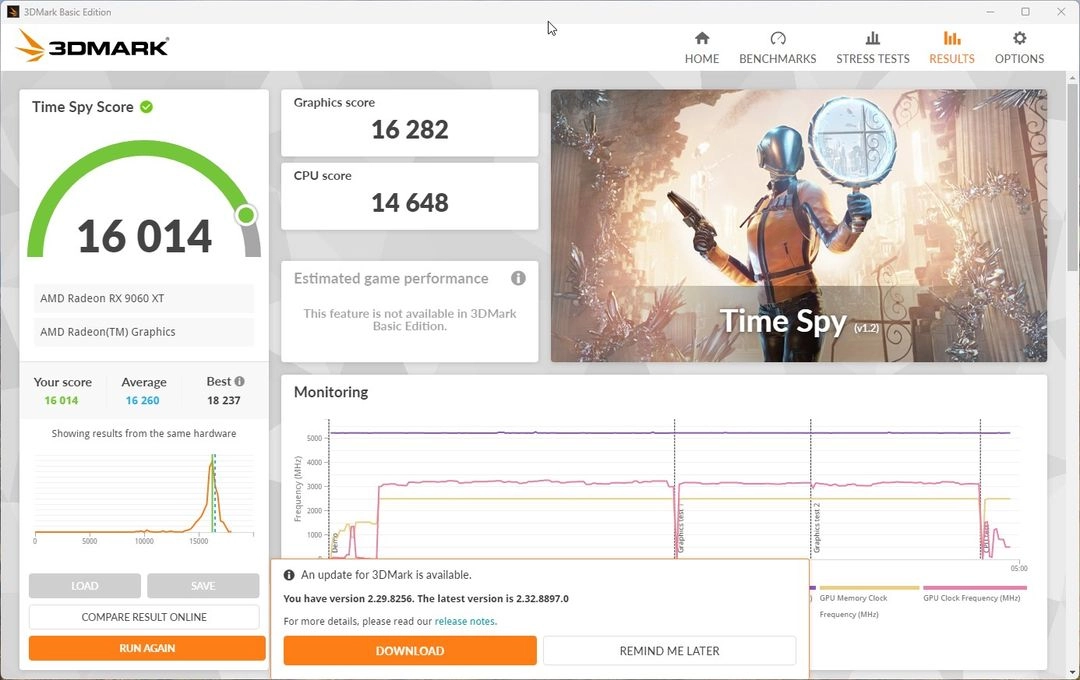The width and height of the screenshot is (1080, 680).
Task: Click Run Again button
Action: coord(147,648)
